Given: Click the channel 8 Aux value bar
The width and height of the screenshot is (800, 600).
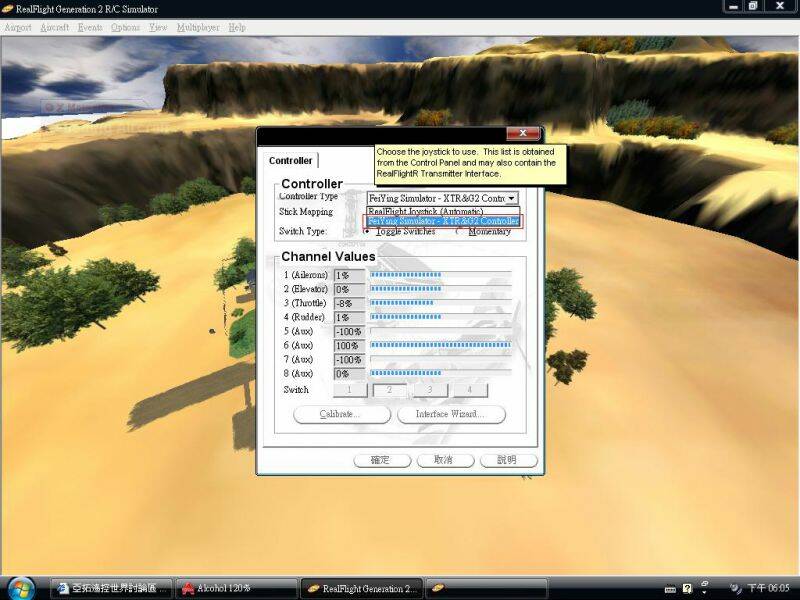Looking at the screenshot, I should tap(440, 373).
